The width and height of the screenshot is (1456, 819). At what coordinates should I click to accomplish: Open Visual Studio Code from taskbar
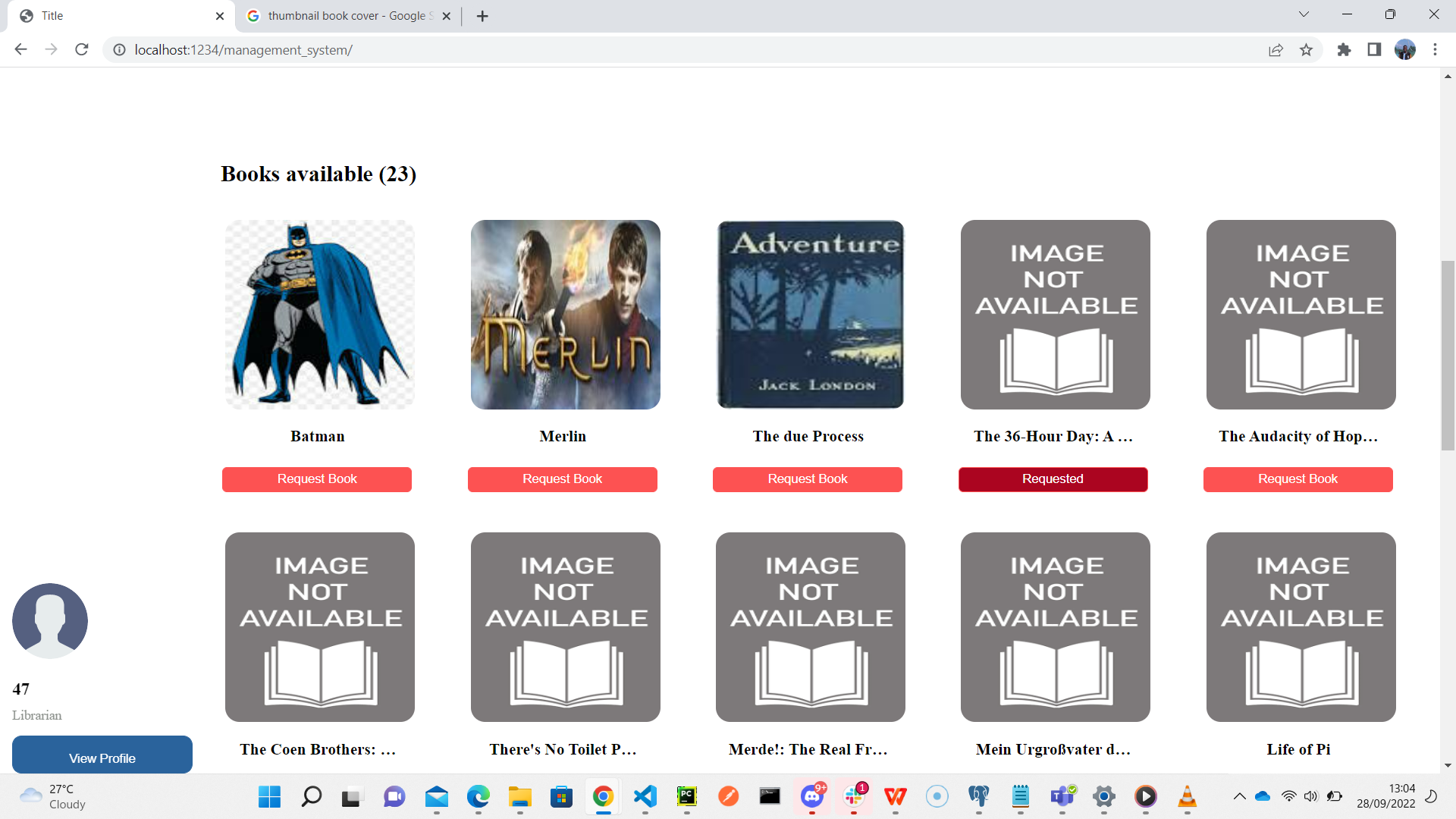coord(645,796)
